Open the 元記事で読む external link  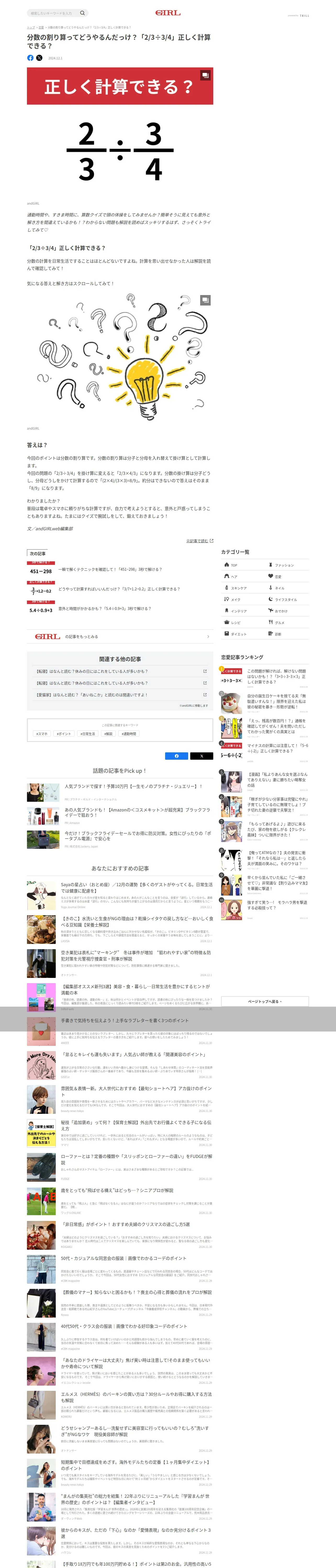coord(199,540)
